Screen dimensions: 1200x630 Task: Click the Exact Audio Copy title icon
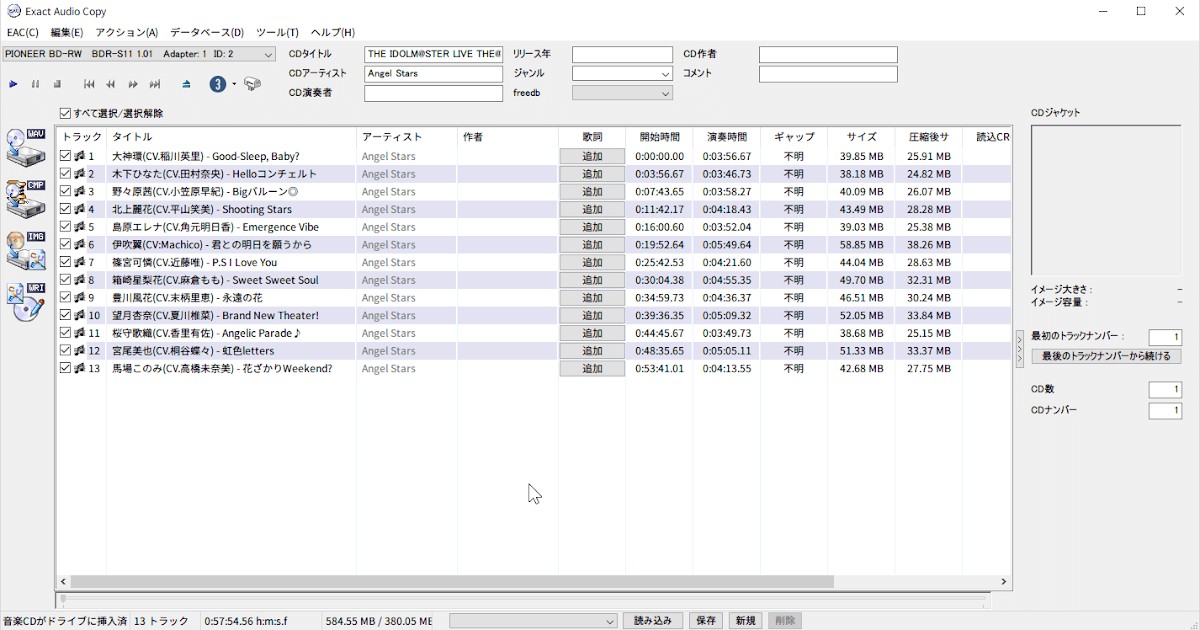tap(14, 12)
